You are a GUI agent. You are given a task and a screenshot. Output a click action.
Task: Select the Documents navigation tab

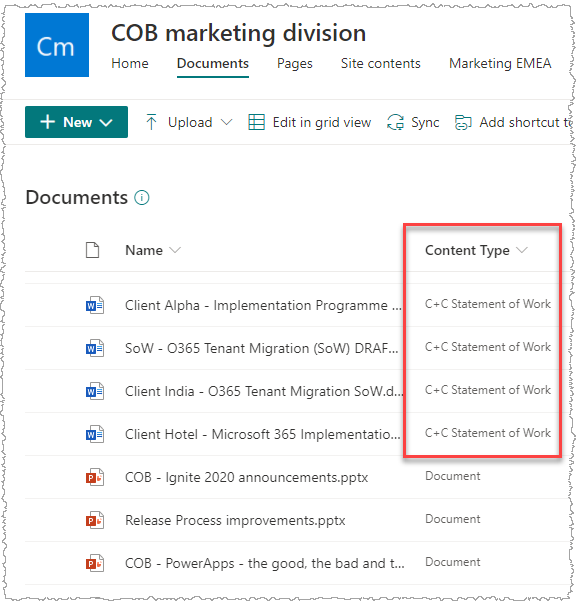coord(213,63)
